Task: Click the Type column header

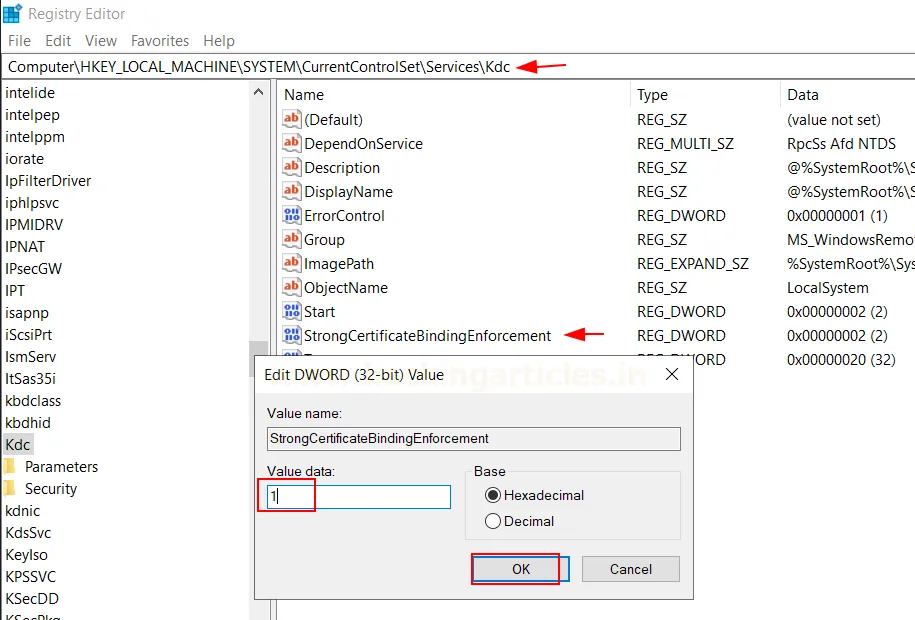Action: click(x=653, y=95)
